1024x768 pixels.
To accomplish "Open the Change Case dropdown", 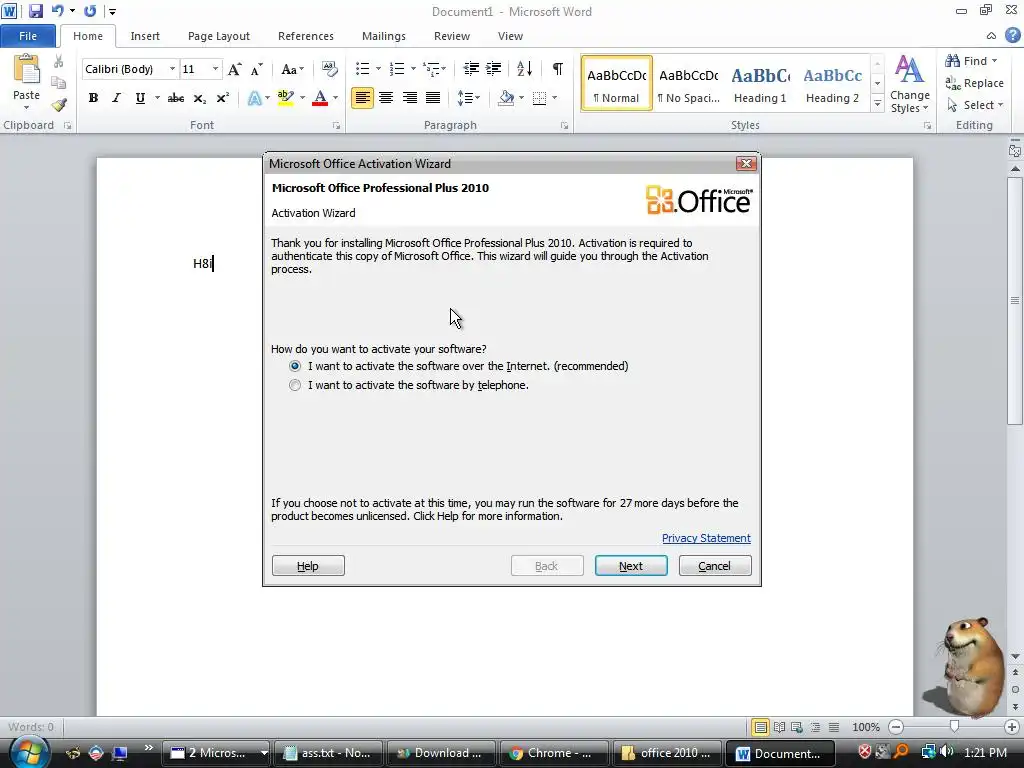I will pyautogui.click(x=292, y=69).
